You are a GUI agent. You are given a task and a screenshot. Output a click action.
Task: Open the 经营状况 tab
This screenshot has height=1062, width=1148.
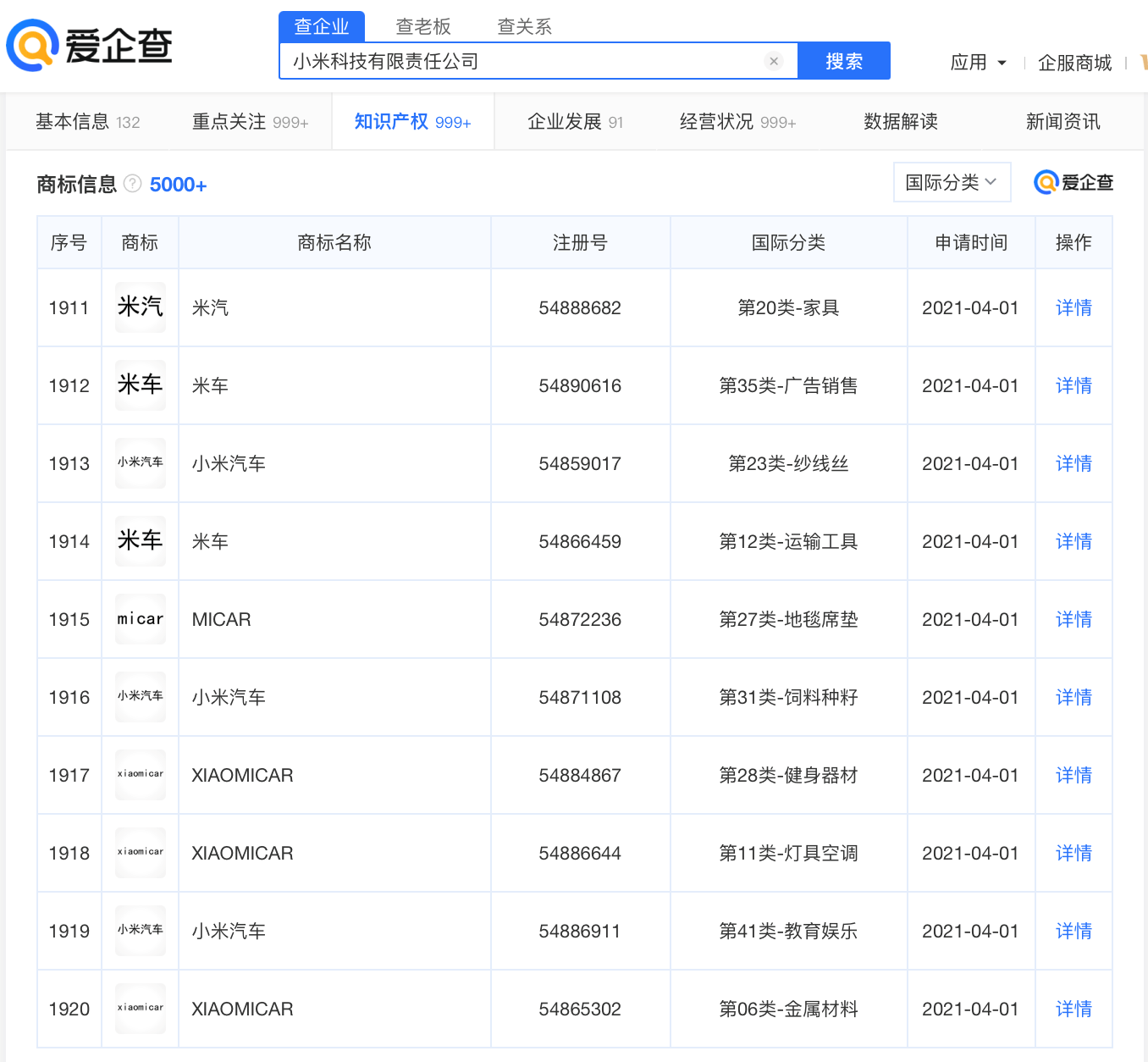click(x=738, y=122)
